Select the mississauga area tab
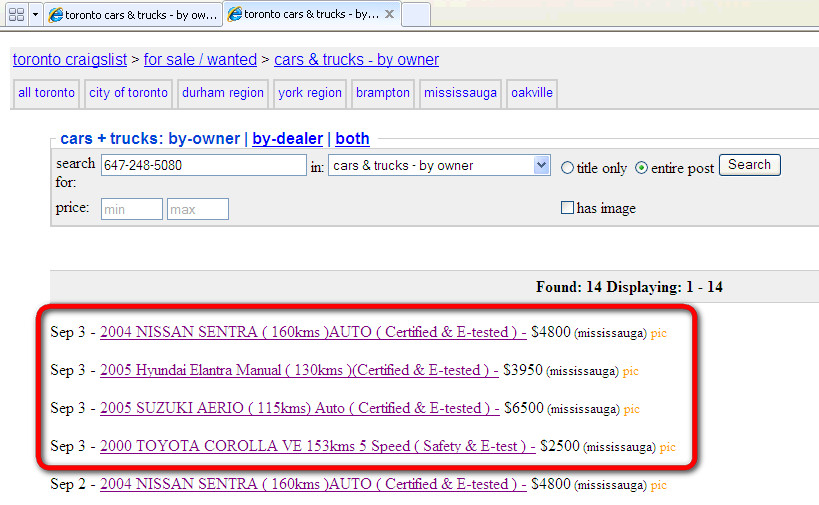 460,93
